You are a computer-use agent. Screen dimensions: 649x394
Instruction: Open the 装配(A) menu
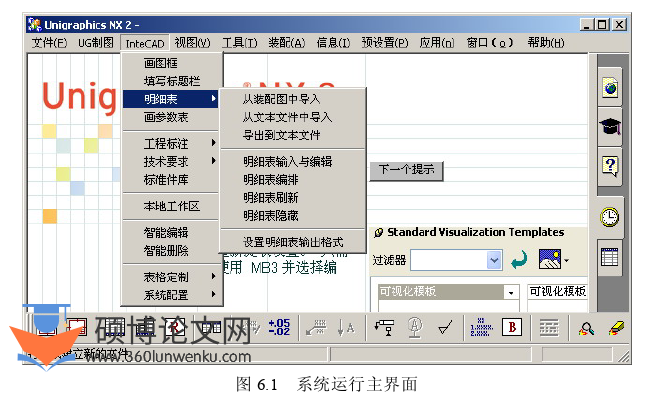(287, 43)
